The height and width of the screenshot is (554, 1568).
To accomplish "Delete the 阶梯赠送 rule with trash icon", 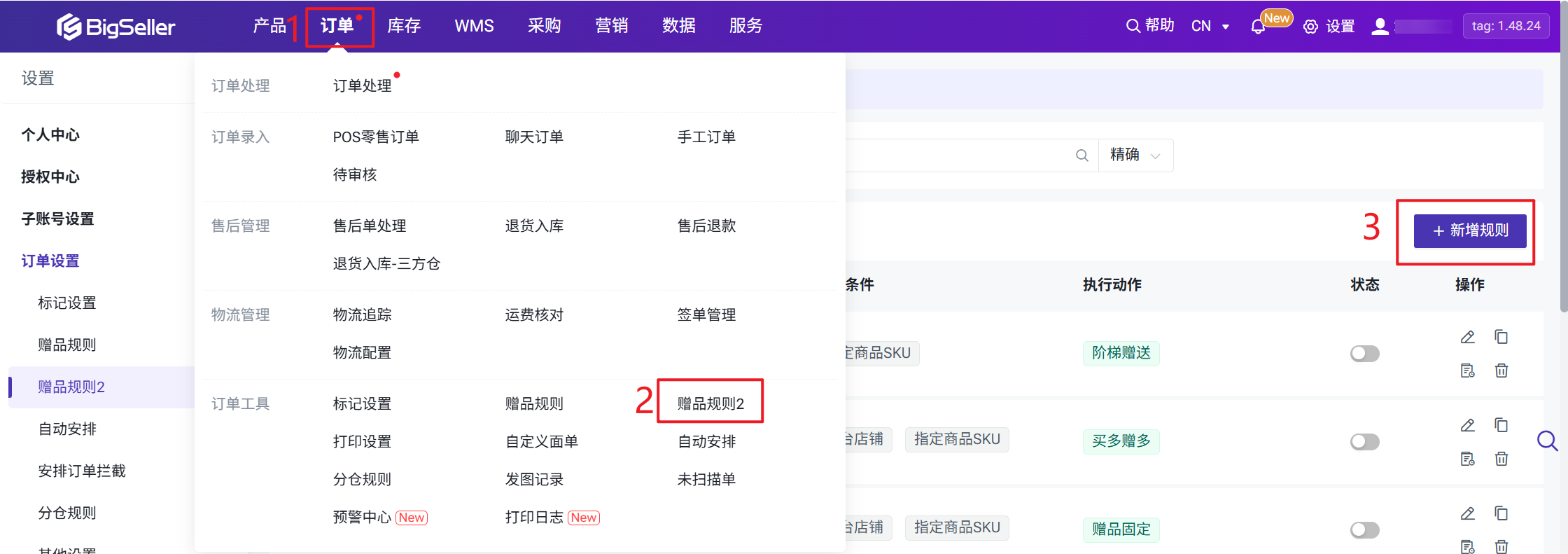I will [1501, 371].
